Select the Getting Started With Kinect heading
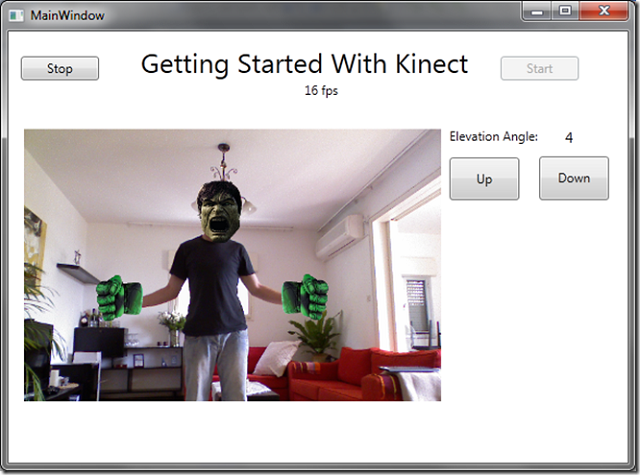The height and width of the screenshot is (475, 640). pyautogui.click(x=304, y=64)
